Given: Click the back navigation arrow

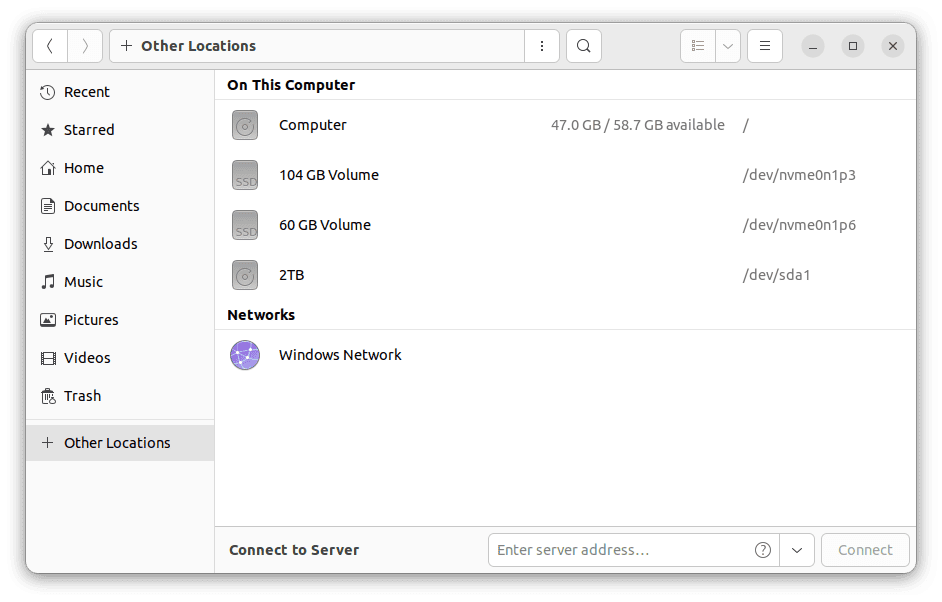Looking at the screenshot, I should pyautogui.click(x=50, y=46).
